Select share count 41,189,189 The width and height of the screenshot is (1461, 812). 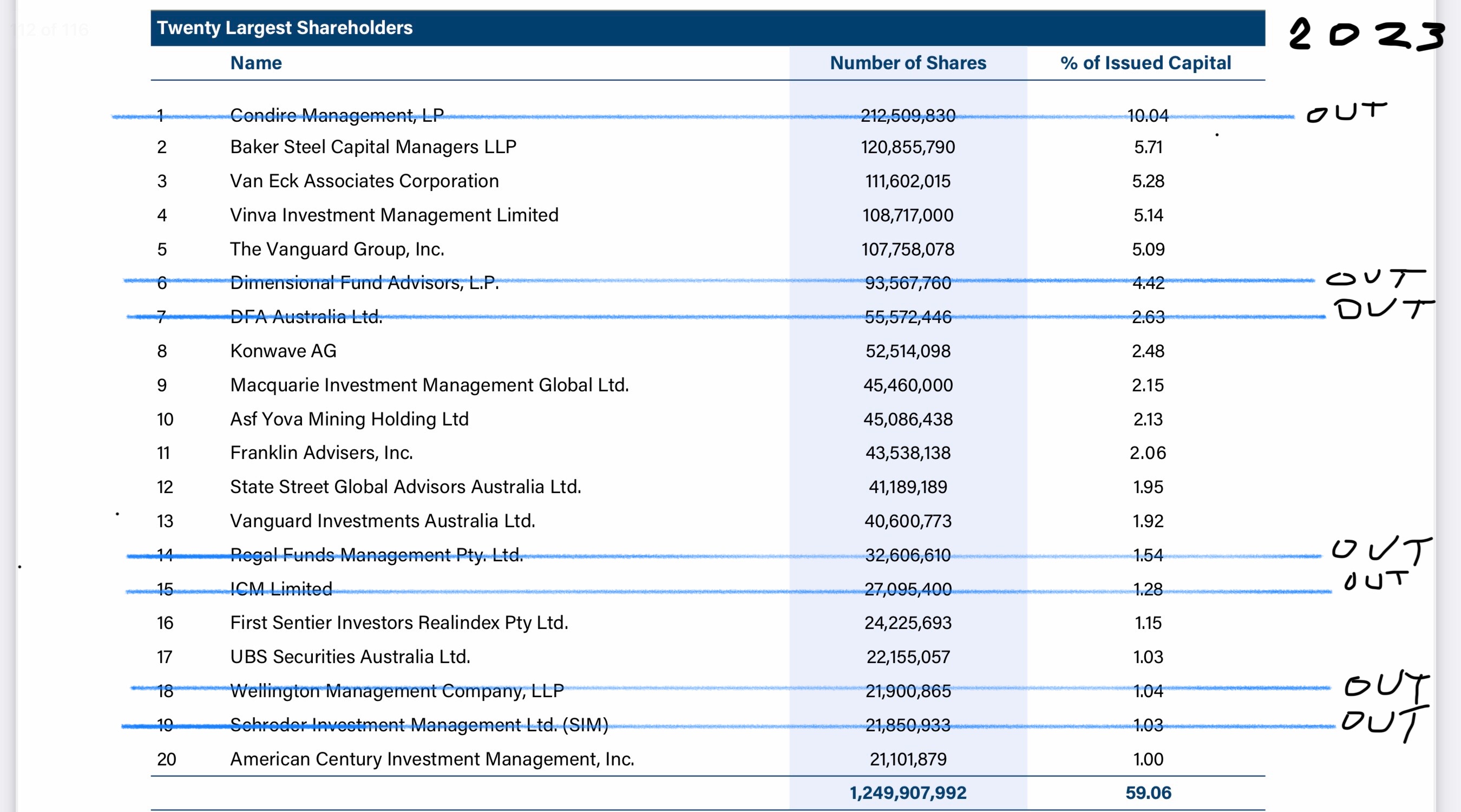point(908,487)
